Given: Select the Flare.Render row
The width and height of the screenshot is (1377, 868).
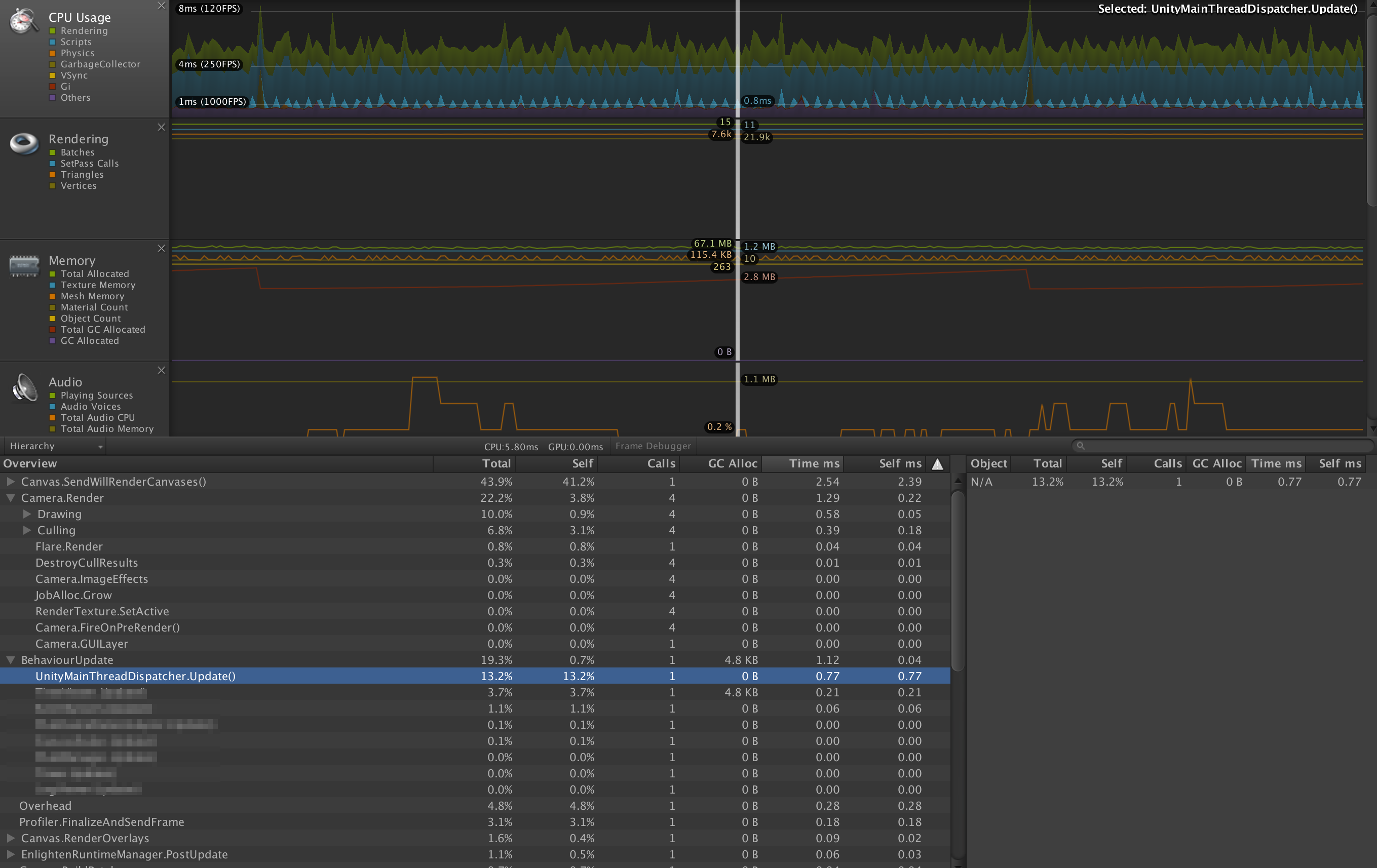Looking at the screenshot, I should 475,547.
